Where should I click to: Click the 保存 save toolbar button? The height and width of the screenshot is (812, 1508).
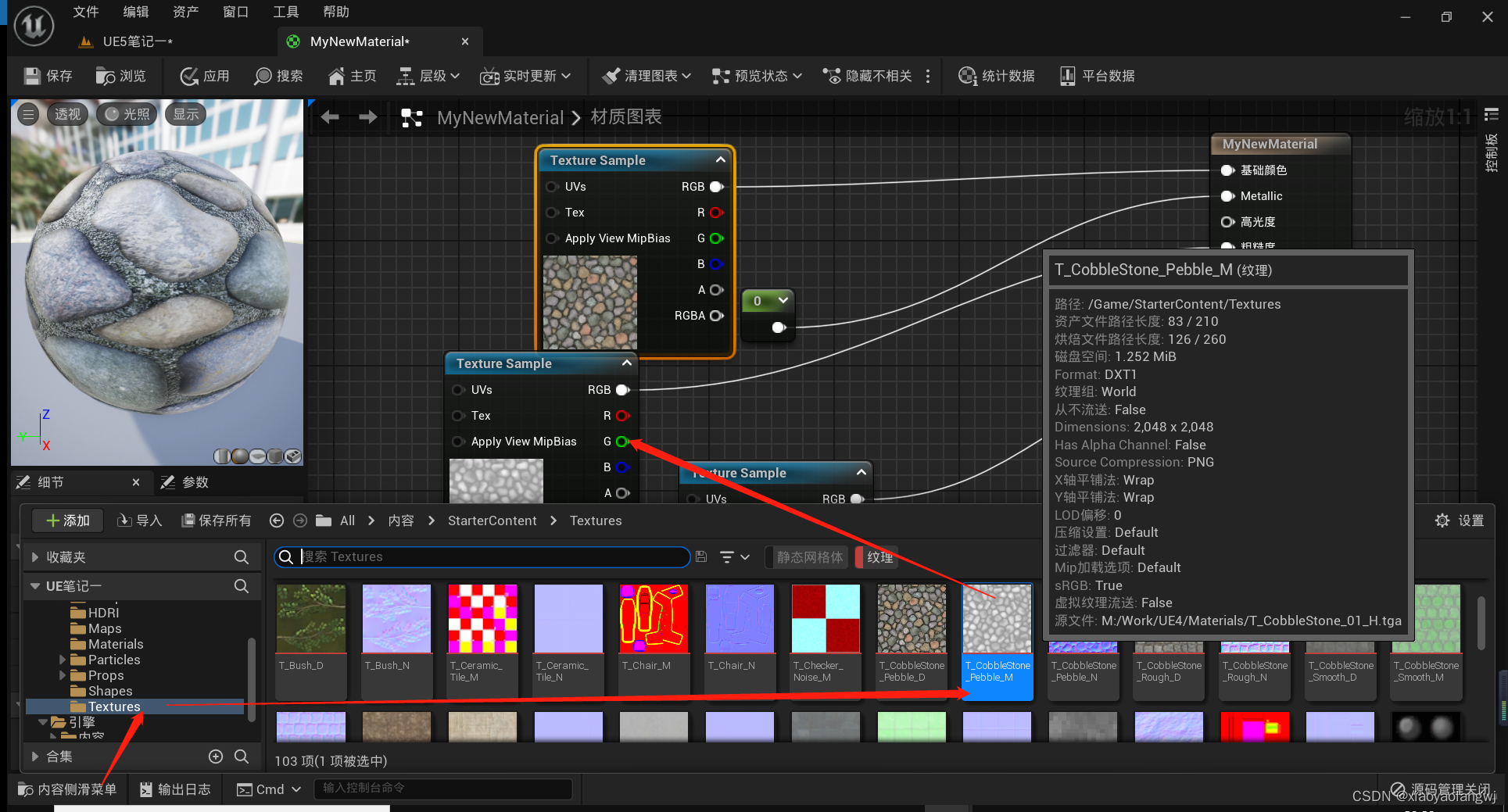coord(48,76)
